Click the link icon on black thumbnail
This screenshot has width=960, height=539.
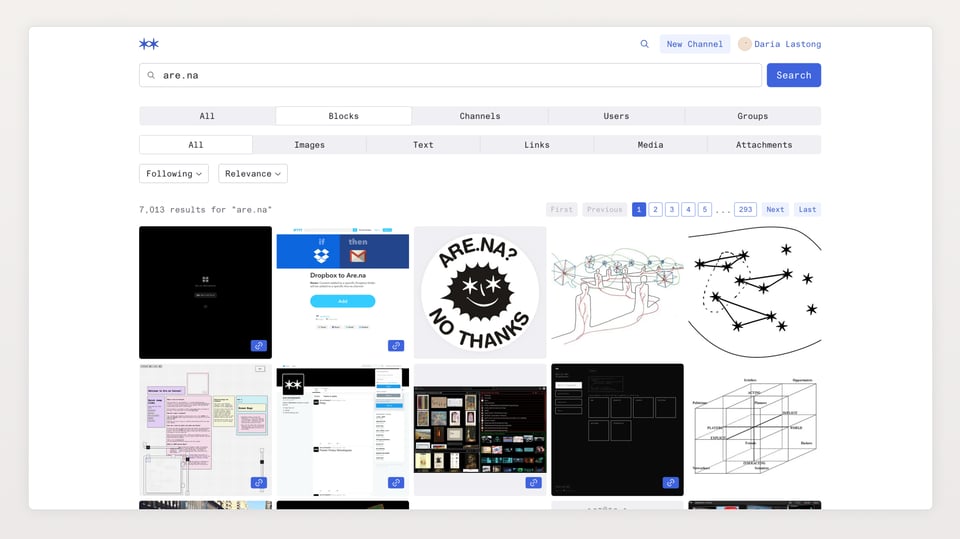[x=258, y=345]
